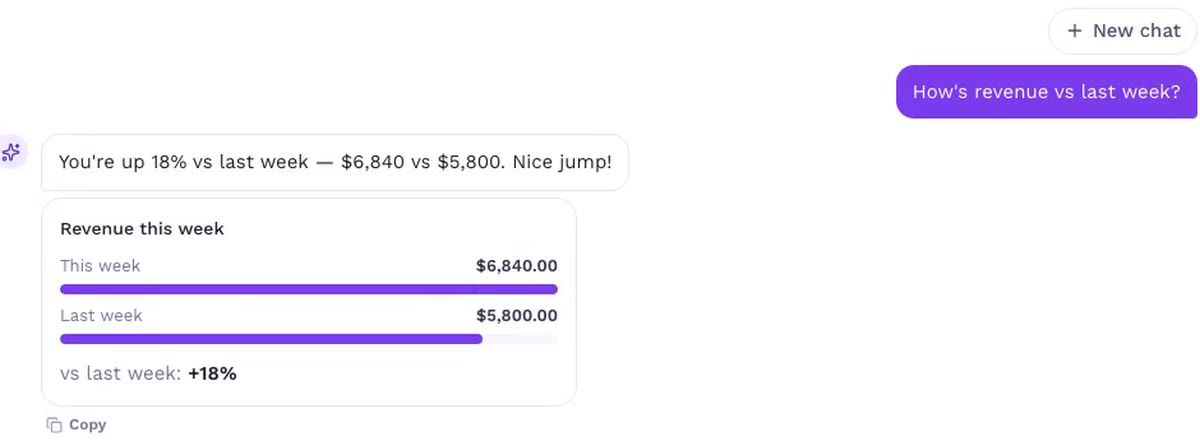Start a New chat

tap(1123, 31)
